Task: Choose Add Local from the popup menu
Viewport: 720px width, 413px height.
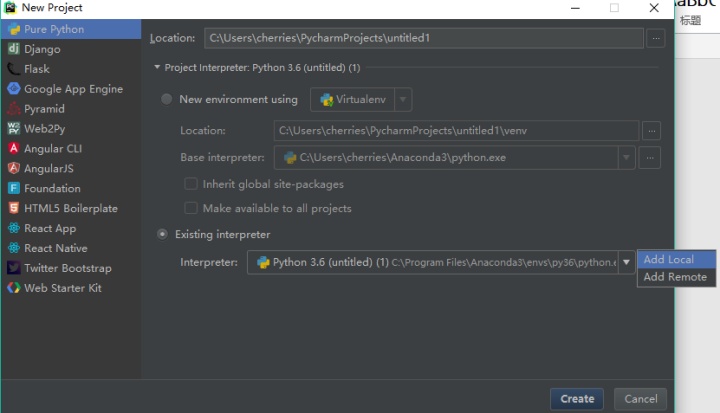Action: pyautogui.click(x=676, y=260)
